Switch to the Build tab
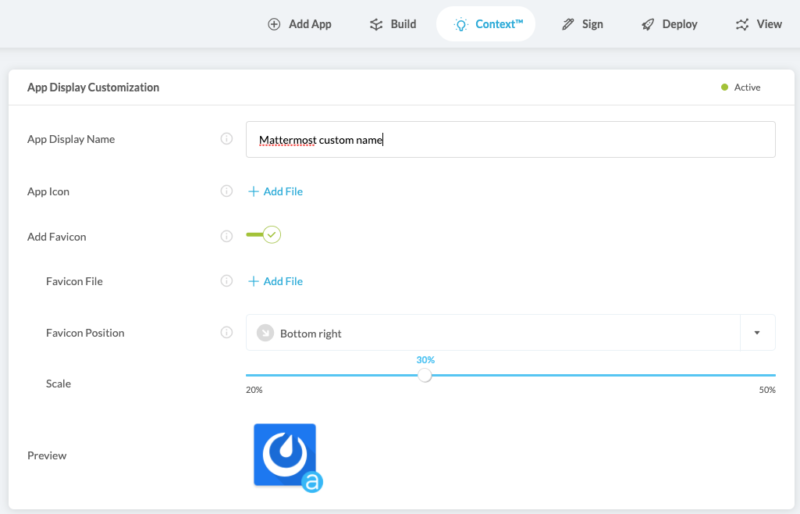The height and width of the screenshot is (514, 800). coord(393,24)
